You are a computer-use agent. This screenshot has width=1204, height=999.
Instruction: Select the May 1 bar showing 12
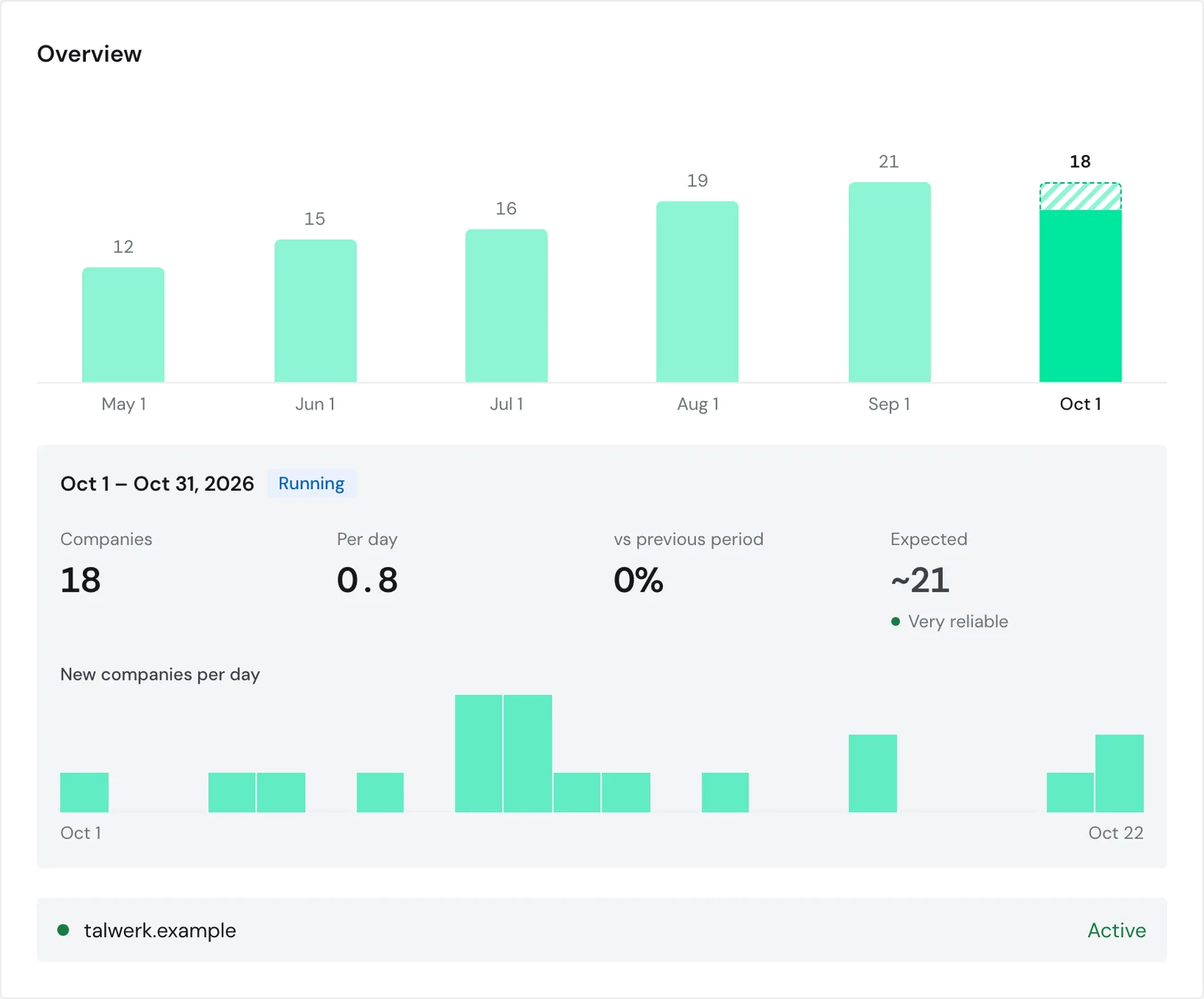point(123,324)
